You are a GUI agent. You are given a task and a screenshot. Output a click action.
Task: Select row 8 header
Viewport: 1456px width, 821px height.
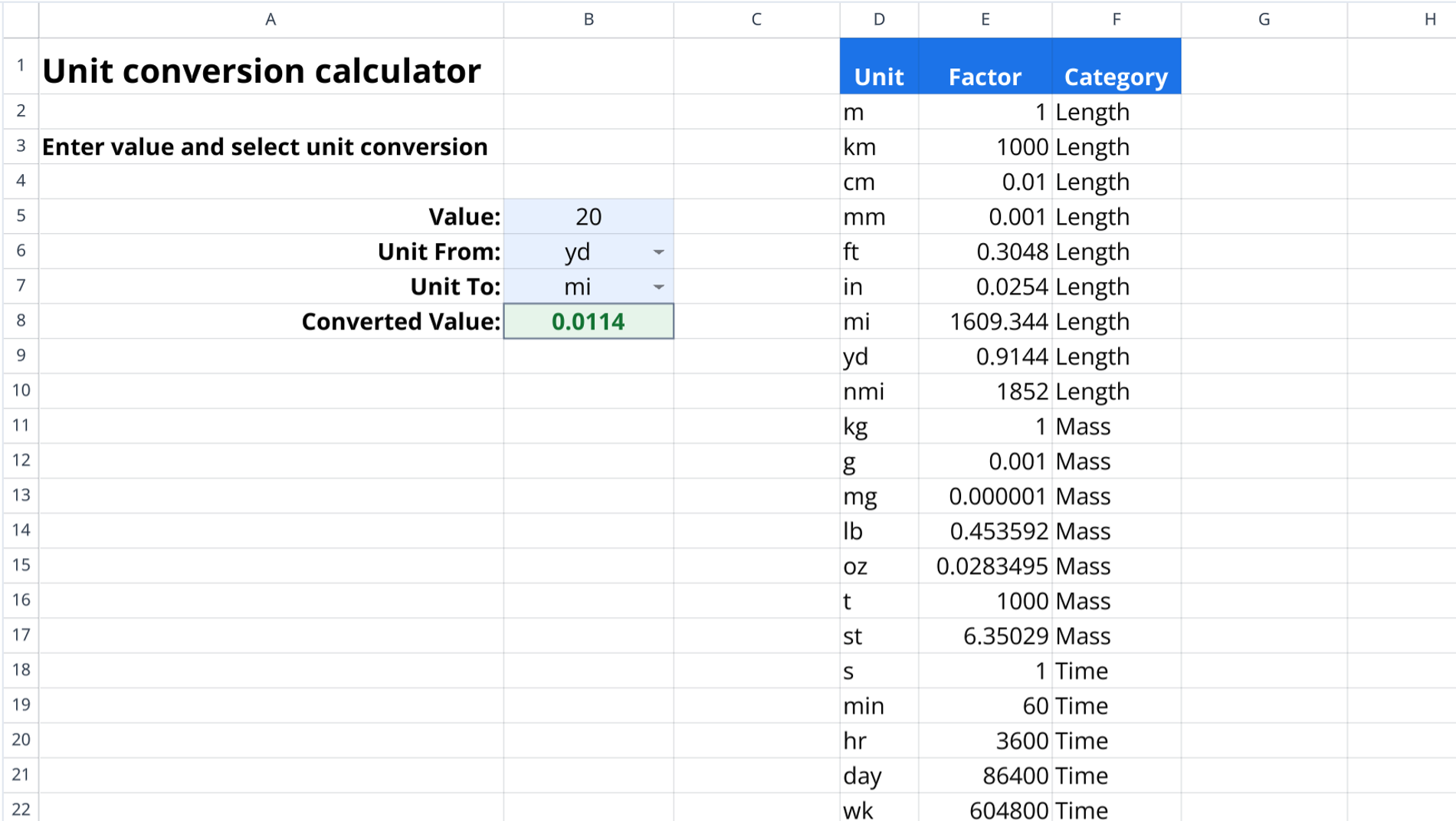[21, 321]
